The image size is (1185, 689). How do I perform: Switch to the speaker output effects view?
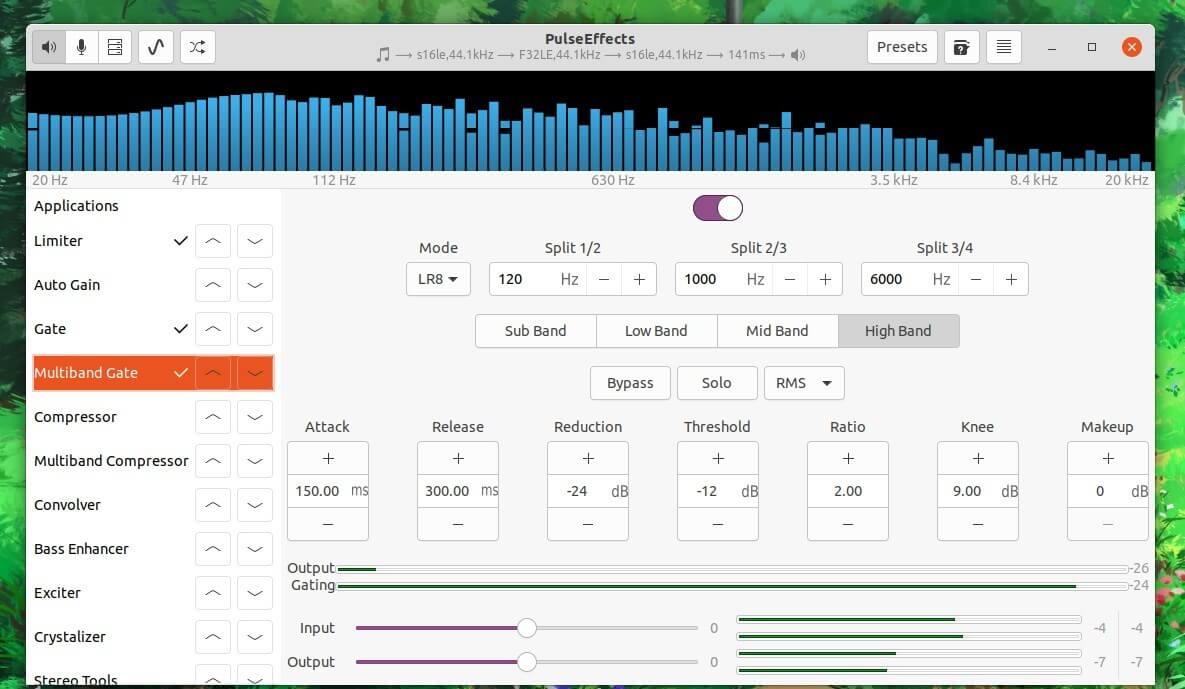point(49,47)
